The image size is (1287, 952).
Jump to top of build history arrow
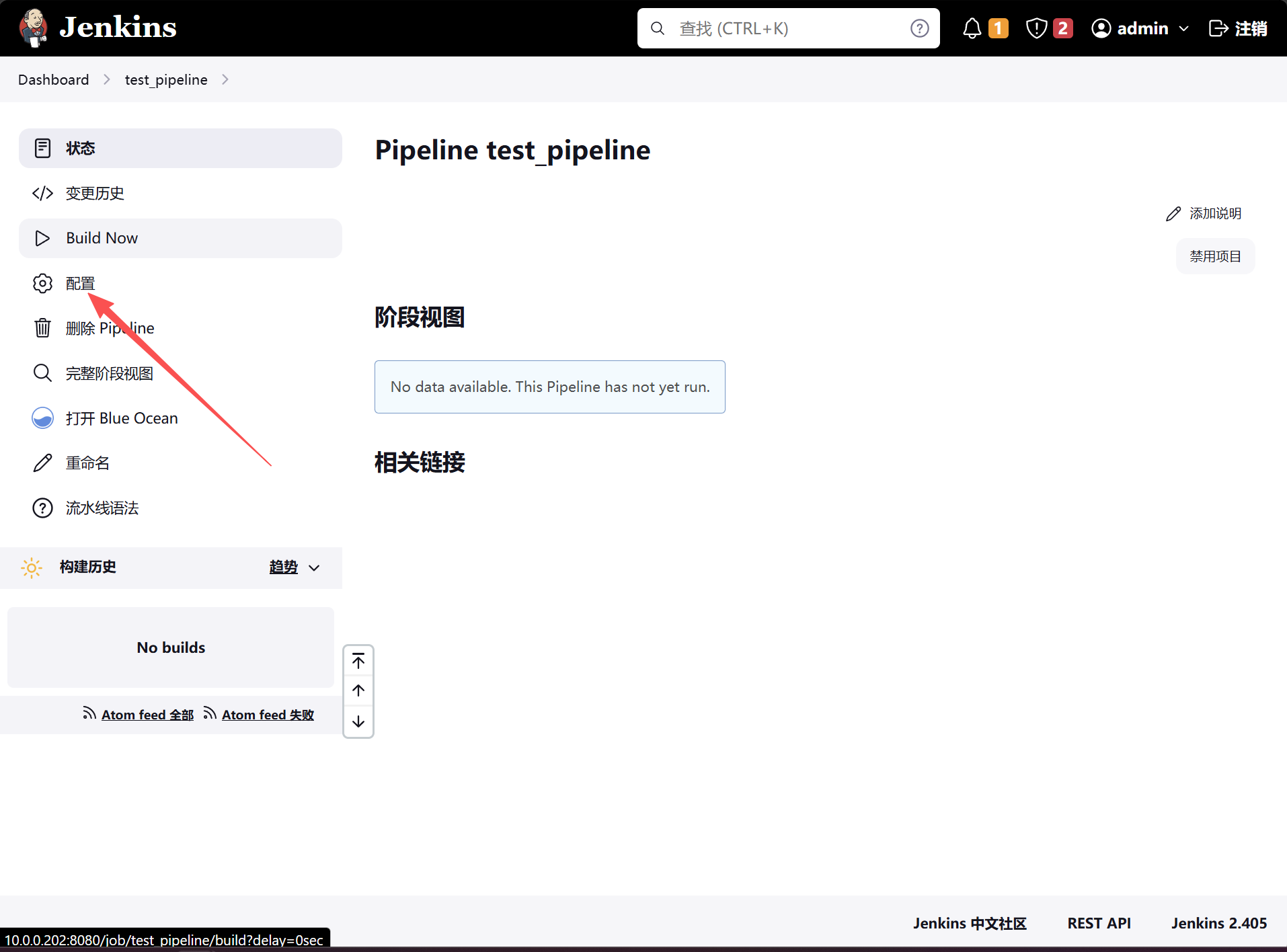coord(358,661)
